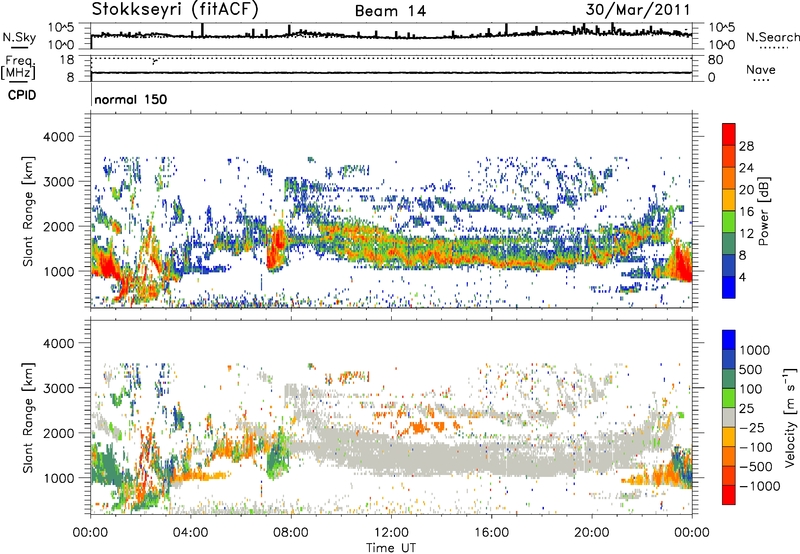Click the noise spike near 16:30 in N.Sky panel
Image resolution: width=800 pixels, height=554 pixels.
tap(506, 29)
